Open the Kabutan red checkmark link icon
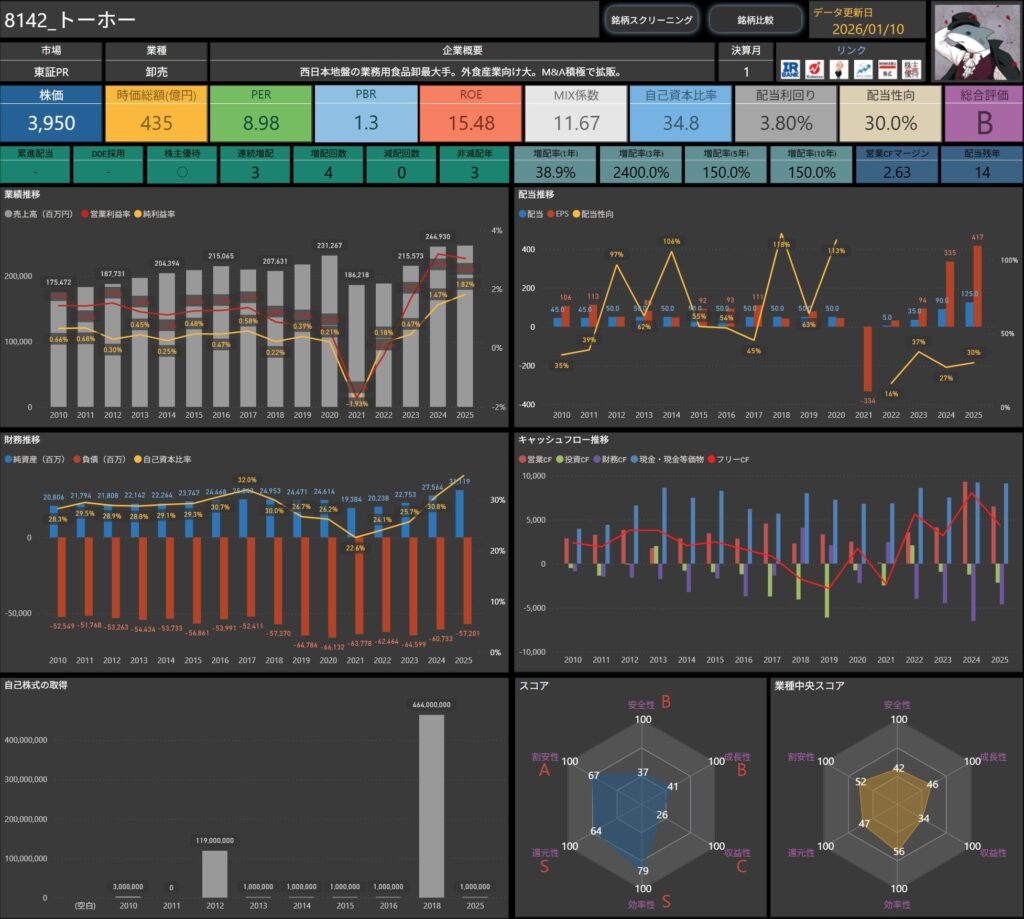Screen dimensions: 1024x919 (814, 69)
